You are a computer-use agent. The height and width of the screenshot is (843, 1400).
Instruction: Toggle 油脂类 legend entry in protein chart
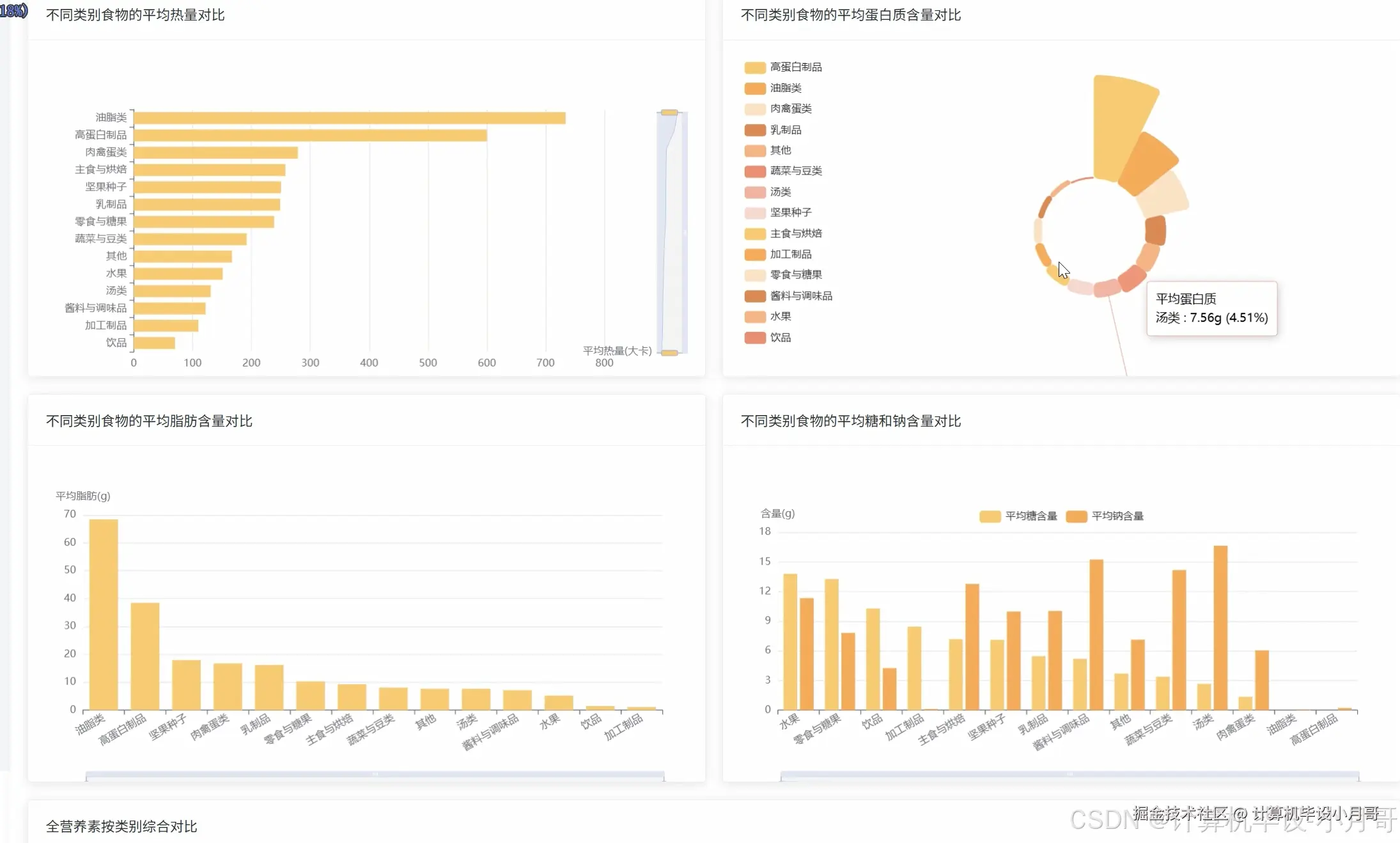pos(785,88)
